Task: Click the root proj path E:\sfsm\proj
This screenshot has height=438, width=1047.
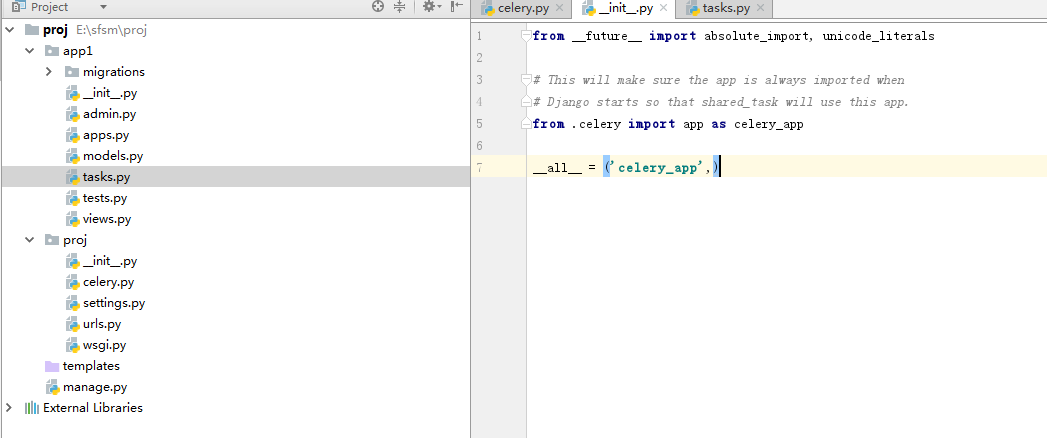Action: point(112,30)
